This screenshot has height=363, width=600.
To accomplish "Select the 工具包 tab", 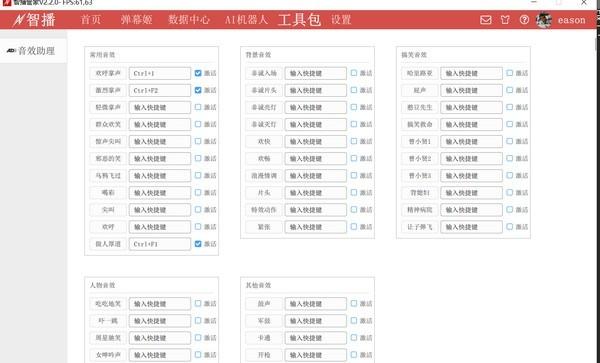I will point(299,20).
